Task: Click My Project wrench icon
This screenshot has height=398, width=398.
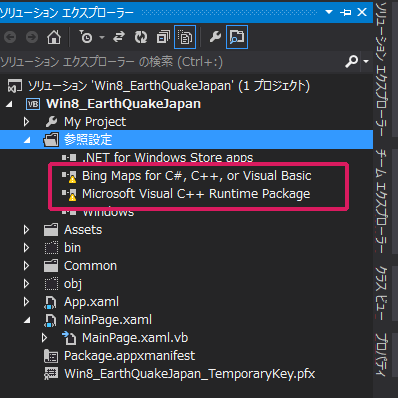Action: (x=51, y=122)
